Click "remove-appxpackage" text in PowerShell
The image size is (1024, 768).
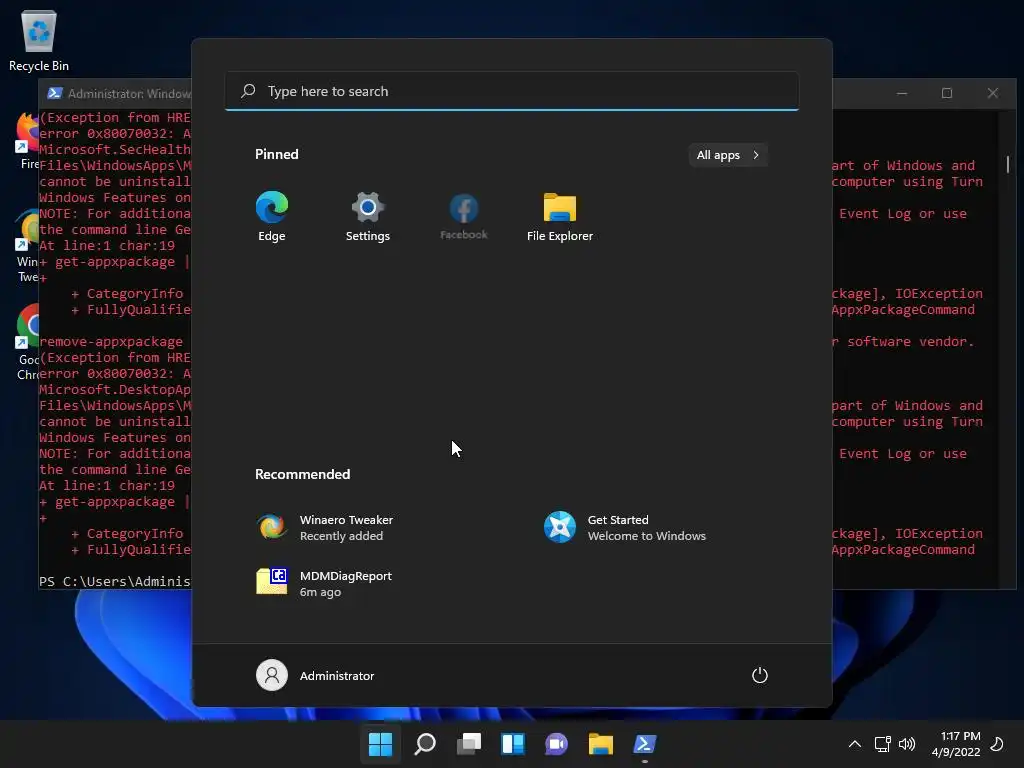click(111, 342)
